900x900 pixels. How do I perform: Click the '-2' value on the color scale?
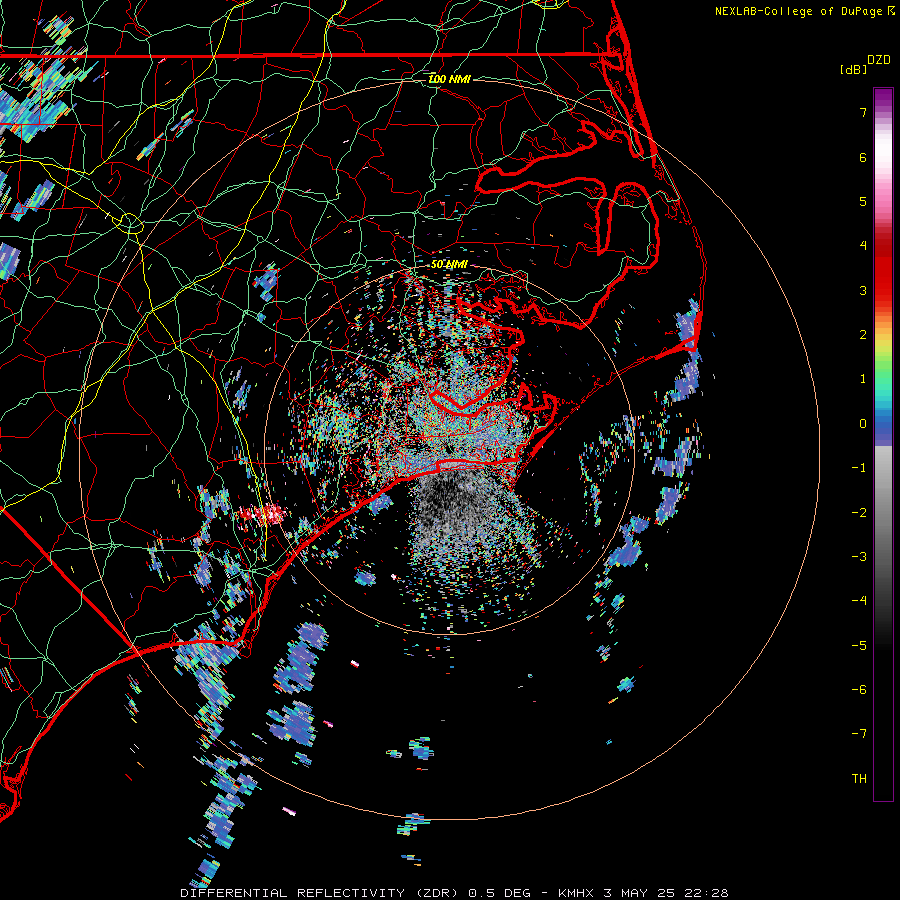click(x=859, y=513)
